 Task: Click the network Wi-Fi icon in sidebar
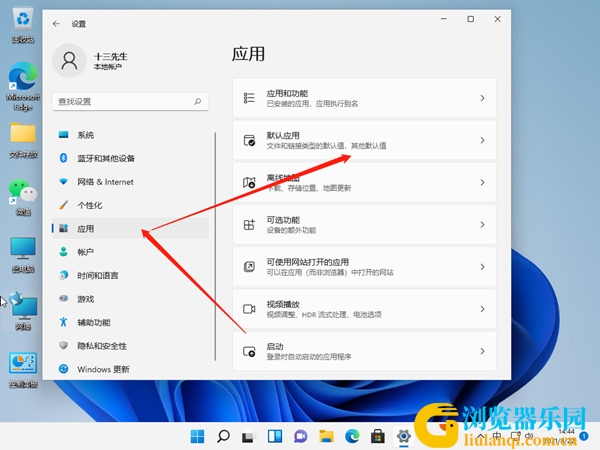[64, 181]
